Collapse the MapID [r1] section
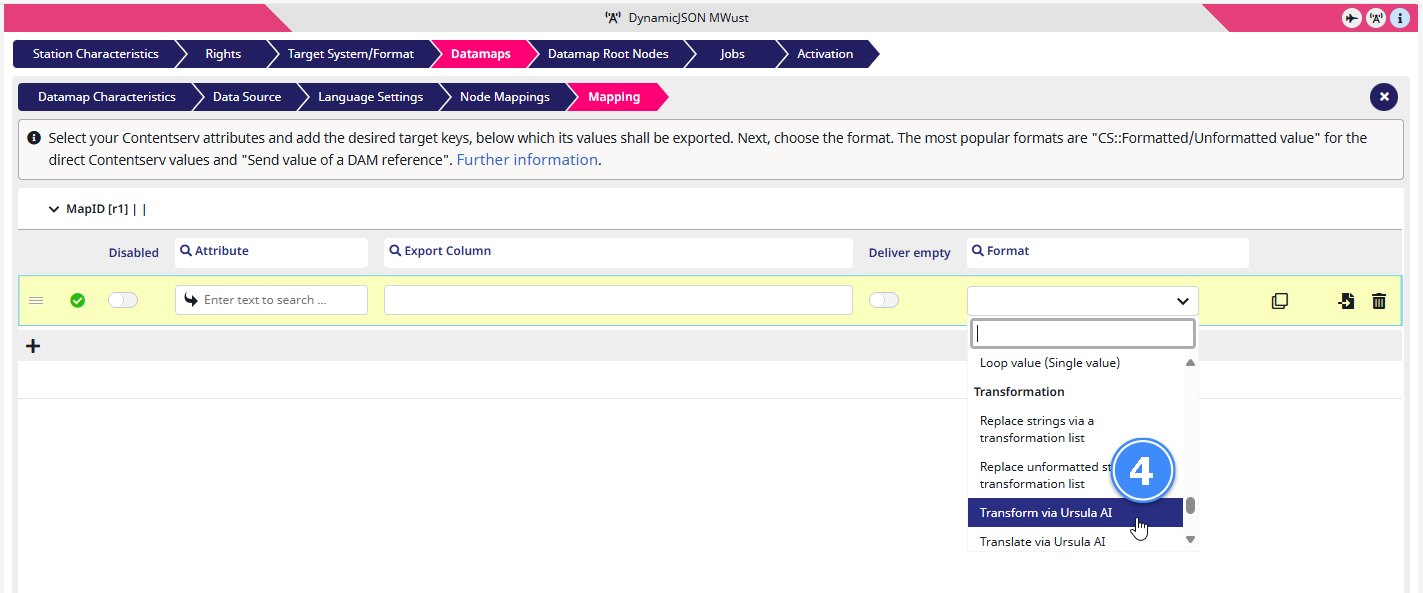Viewport: 1423px width, 593px height. [54, 210]
